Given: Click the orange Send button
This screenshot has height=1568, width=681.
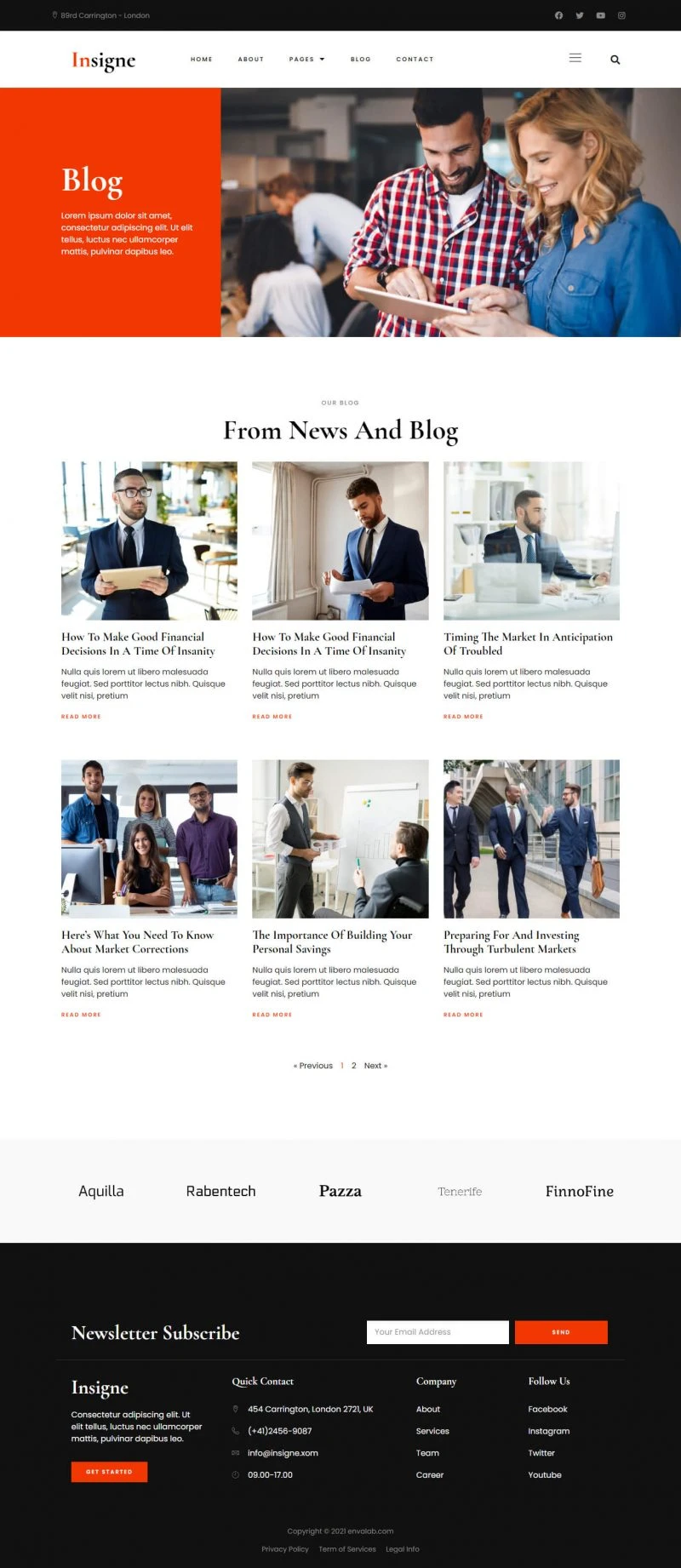Looking at the screenshot, I should (x=561, y=1332).
